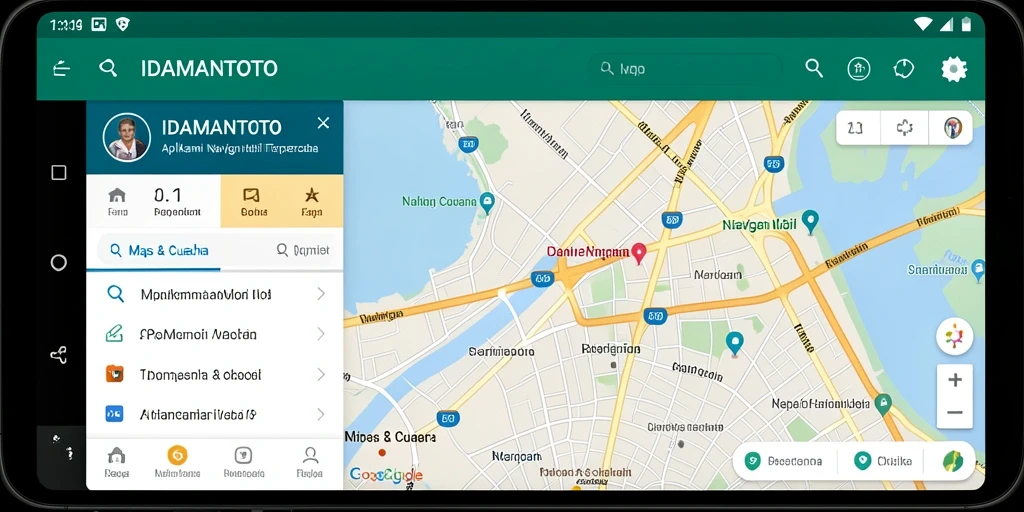Zoom in with the map plus button

click(x=954, y=380)
